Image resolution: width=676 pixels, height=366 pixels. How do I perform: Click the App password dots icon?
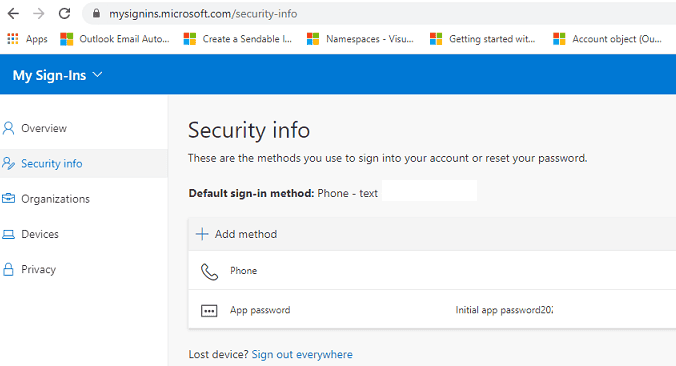pos(209,310)
